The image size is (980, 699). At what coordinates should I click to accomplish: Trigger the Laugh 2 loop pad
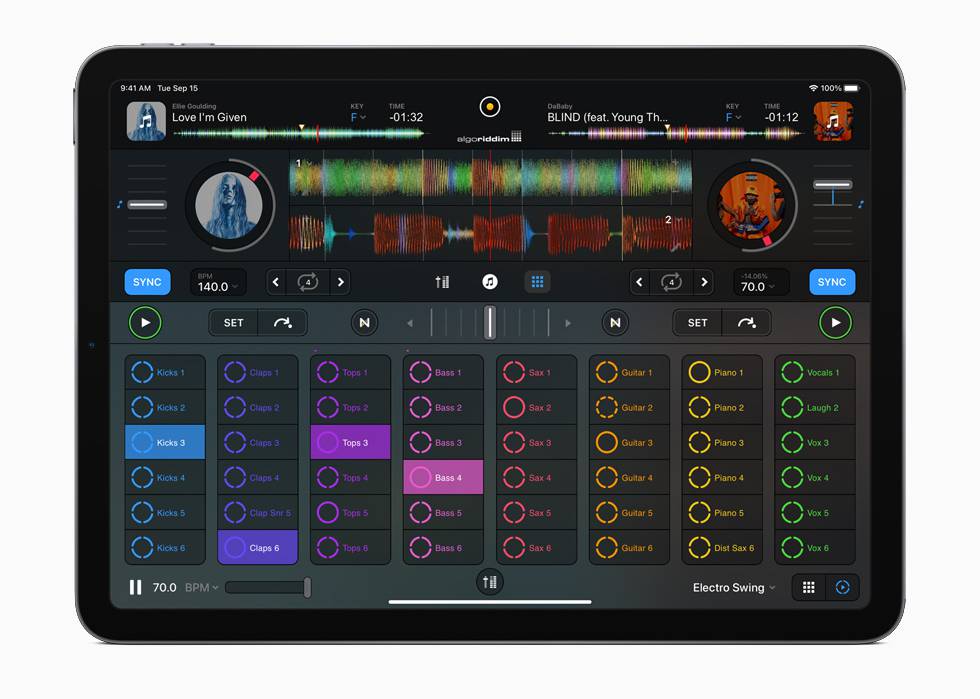tap(815, 407)
